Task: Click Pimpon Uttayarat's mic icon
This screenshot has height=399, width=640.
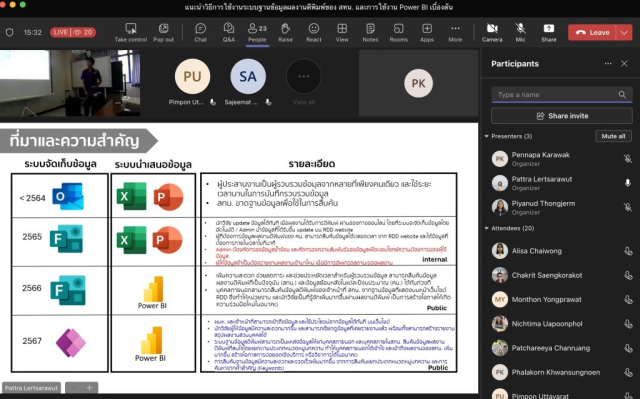Action: [628, 395]
